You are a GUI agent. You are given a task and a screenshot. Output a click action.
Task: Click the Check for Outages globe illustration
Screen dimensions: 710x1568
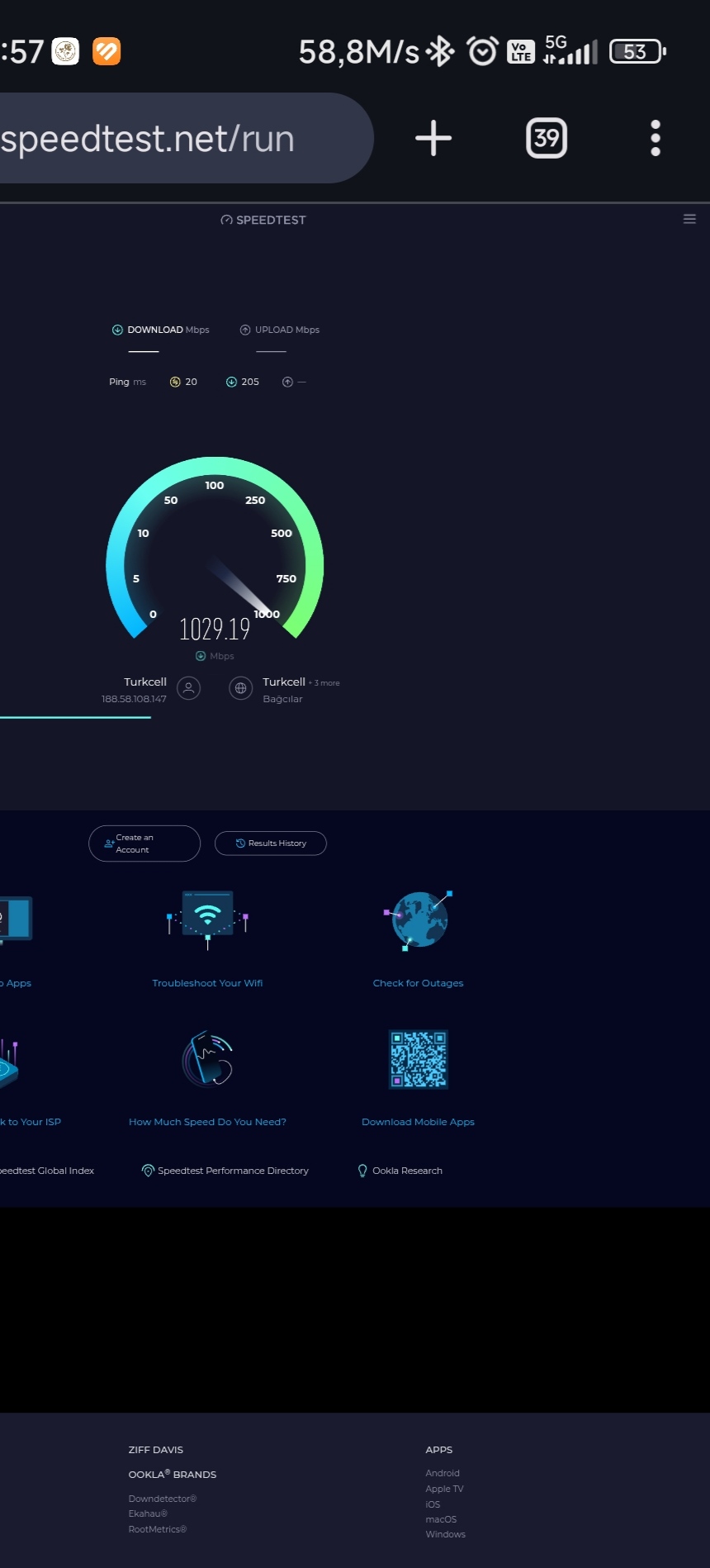[419, 919]
